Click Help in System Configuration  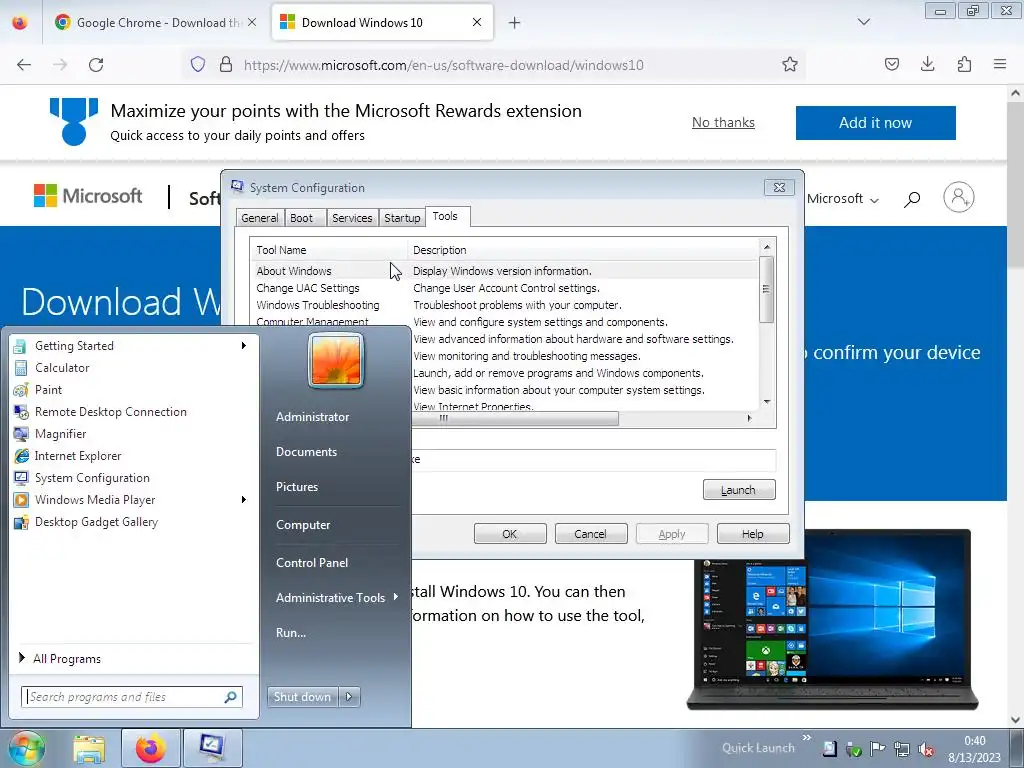click(752, 534)
